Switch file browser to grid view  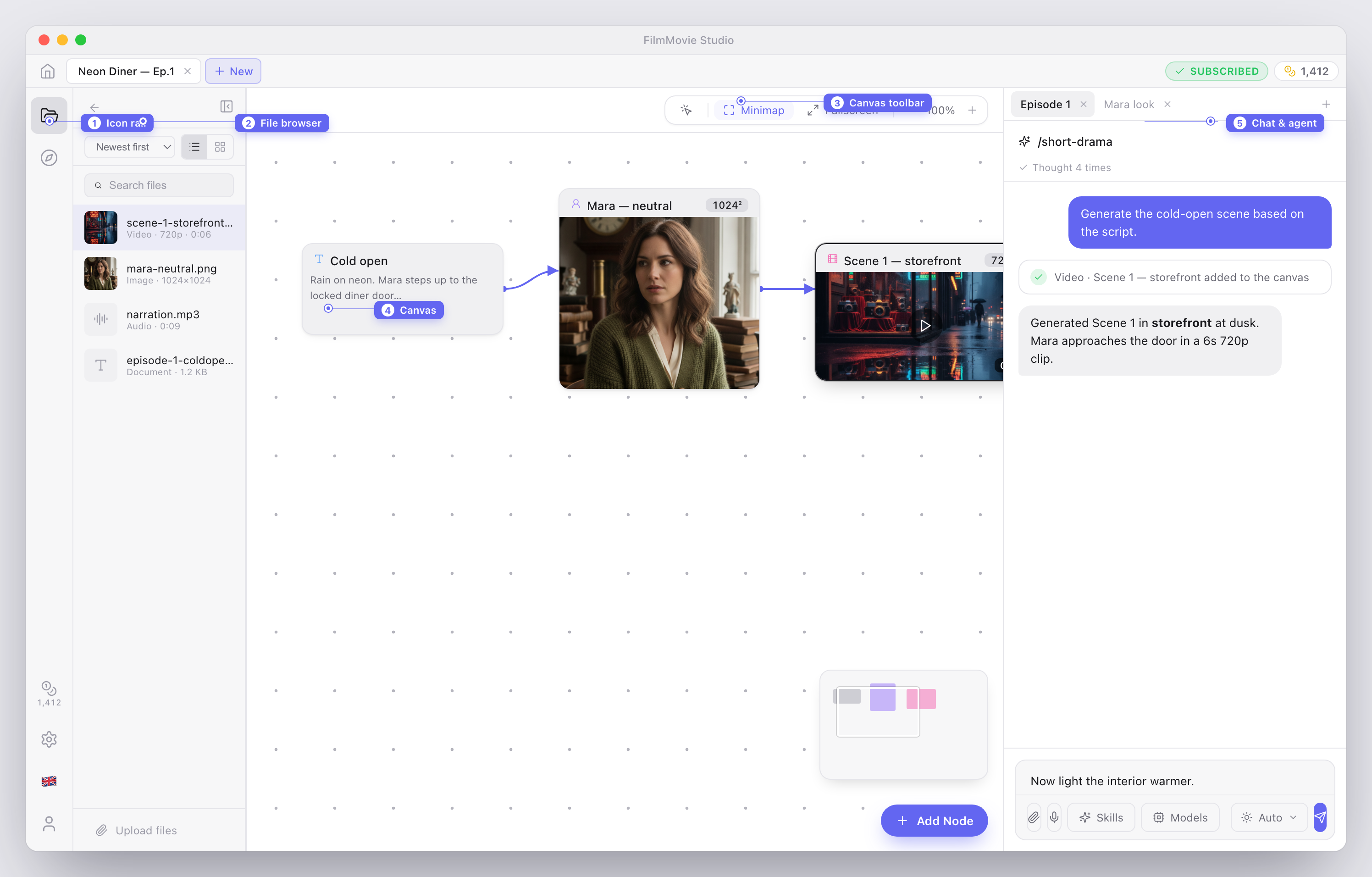pos(220,147)
